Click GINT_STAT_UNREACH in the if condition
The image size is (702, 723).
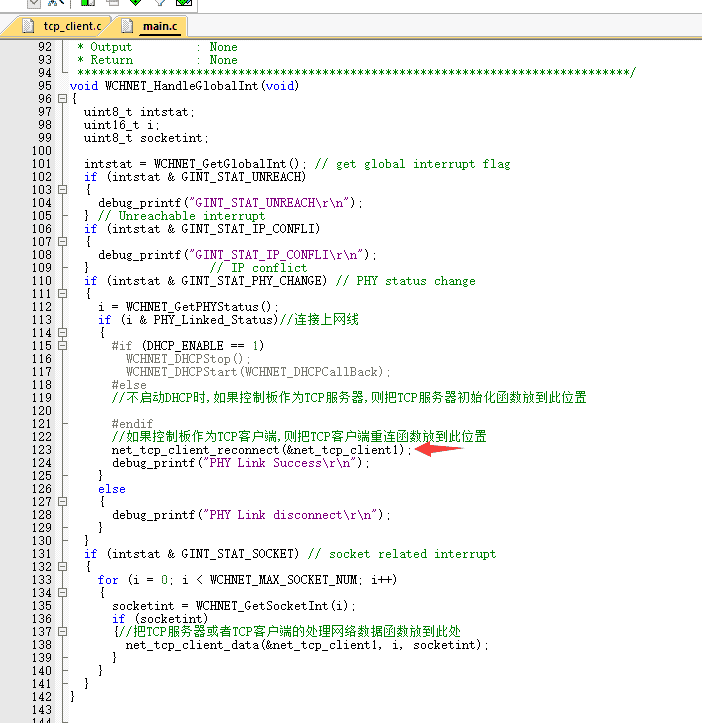coord(240,177)
